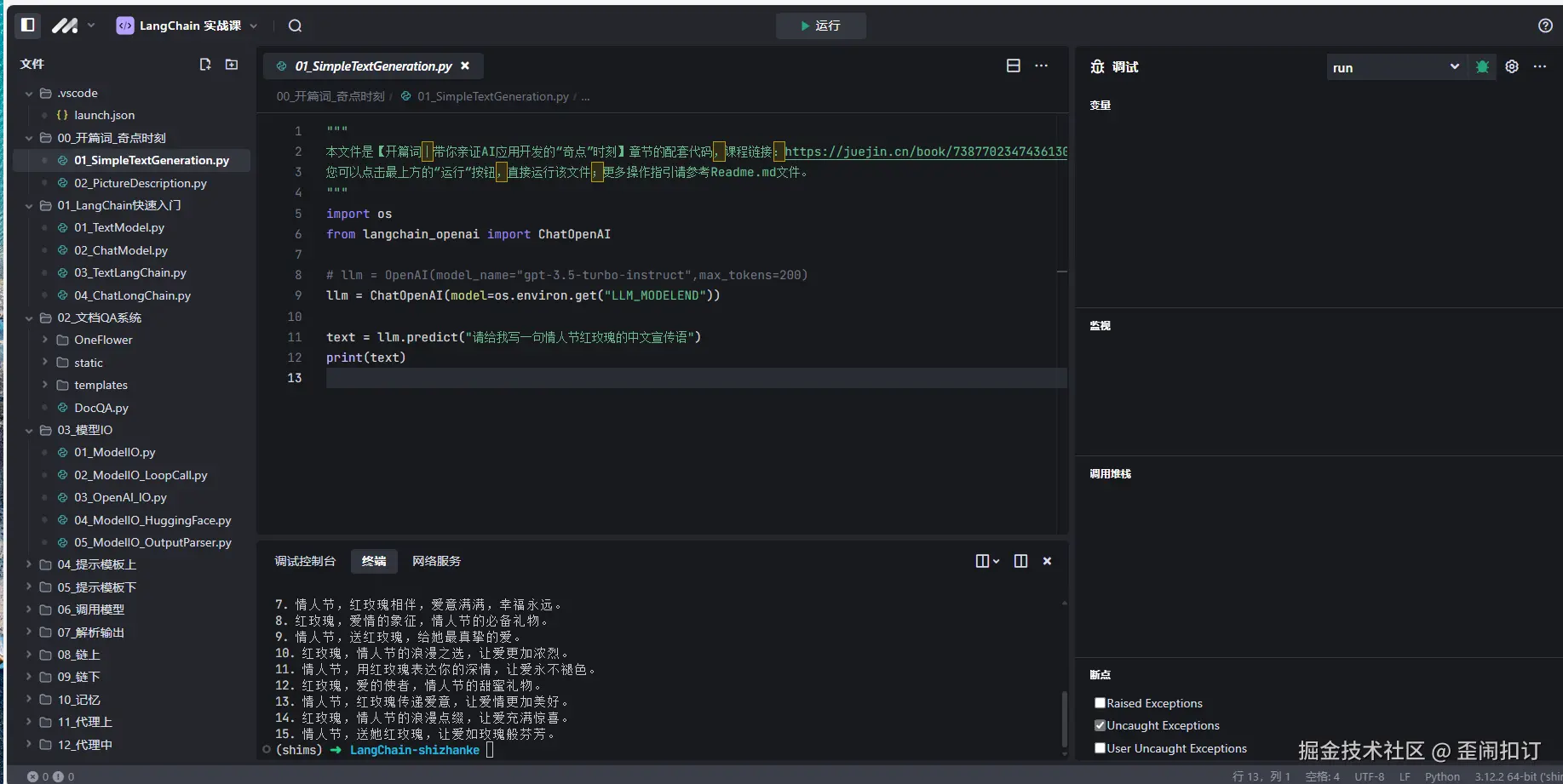
Task: Click the search magnifier icon
Action: (x=295, y=26)
